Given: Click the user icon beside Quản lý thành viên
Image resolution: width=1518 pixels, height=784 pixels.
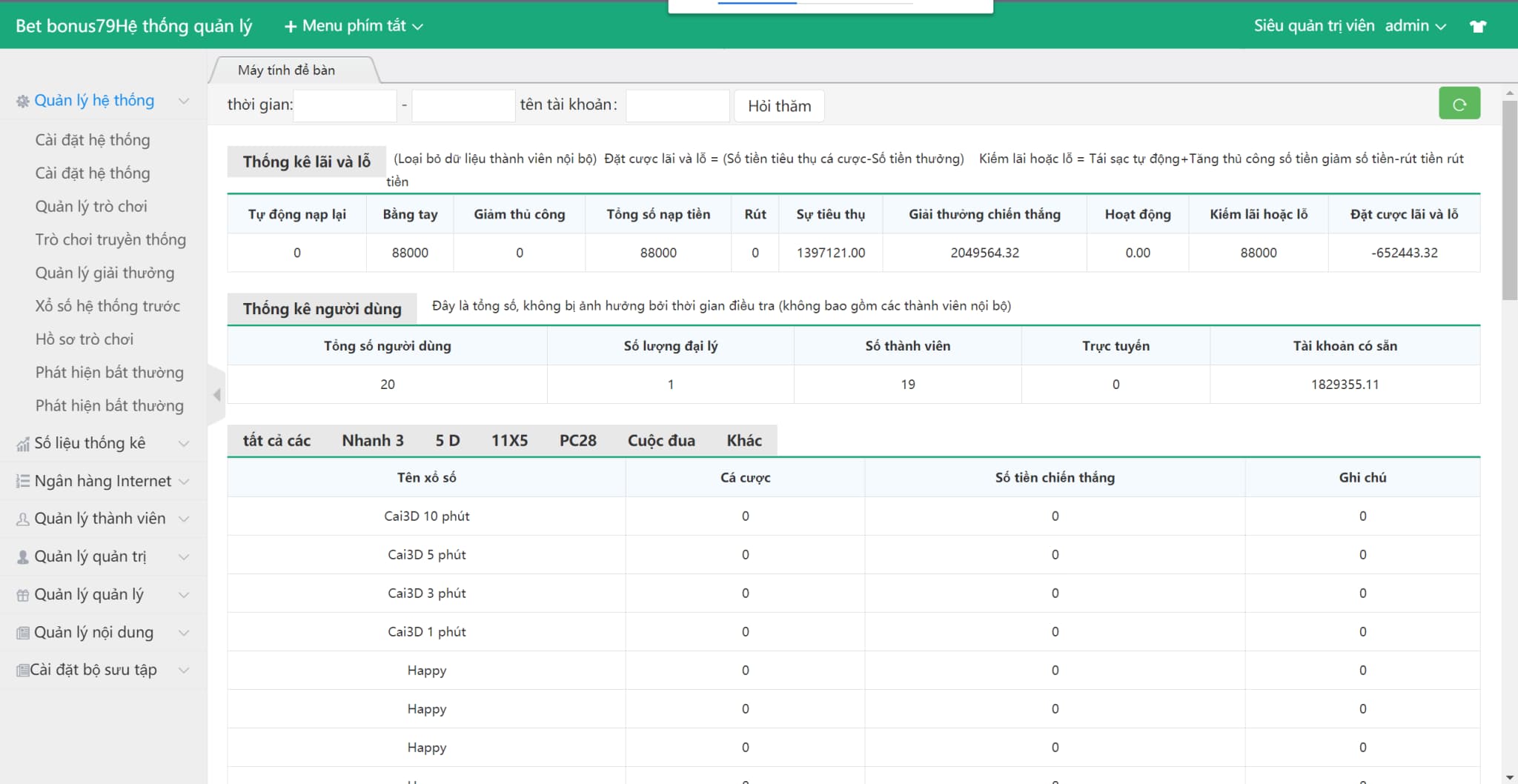Looking at the screenshot, I should (23, 519).
